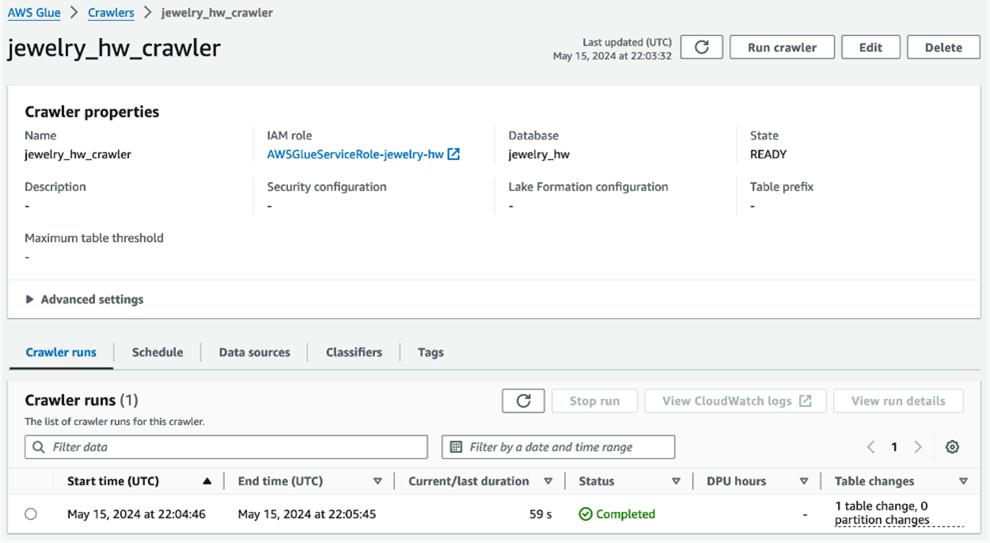The height and width of the screenshot is (543, 990).
Task: Switch to the Schedule tab
Action: point(157,352)
